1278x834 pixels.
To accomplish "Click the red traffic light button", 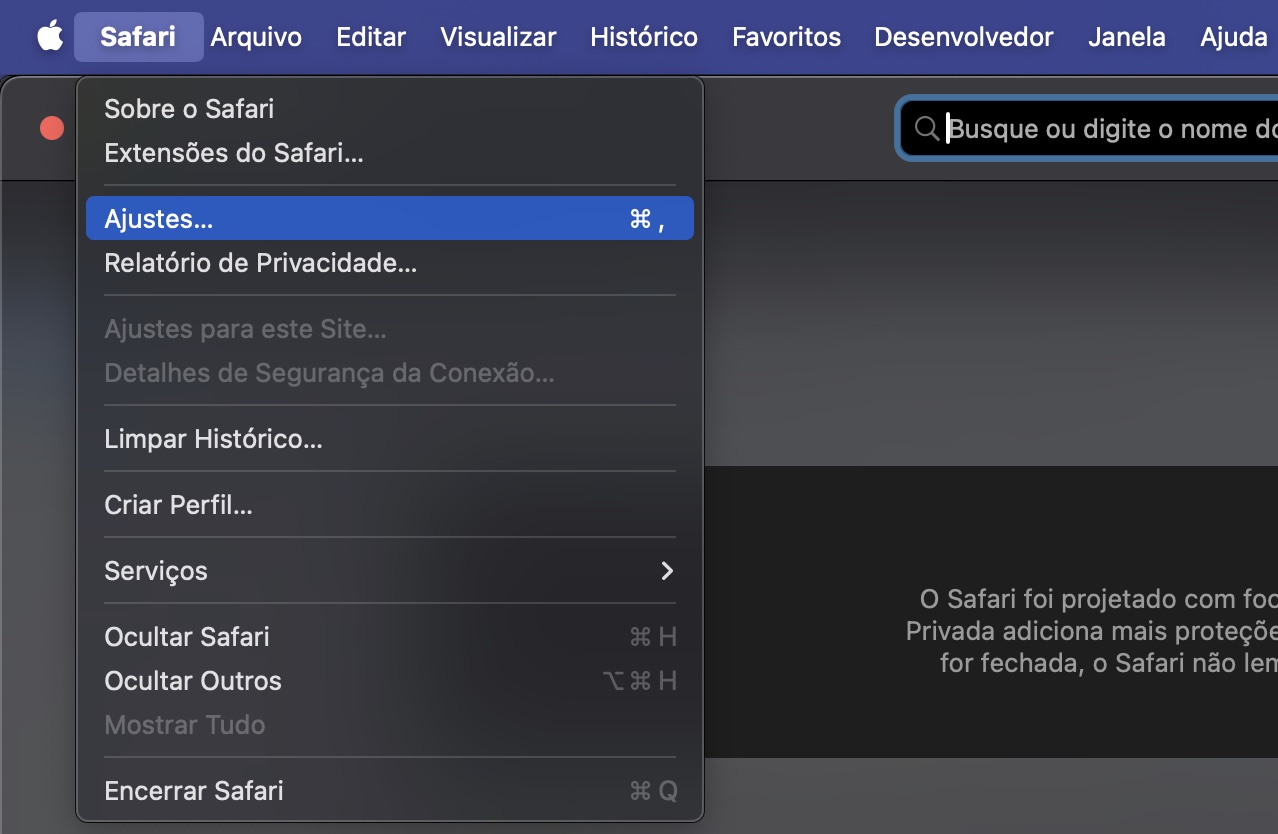I will (52, 127).
